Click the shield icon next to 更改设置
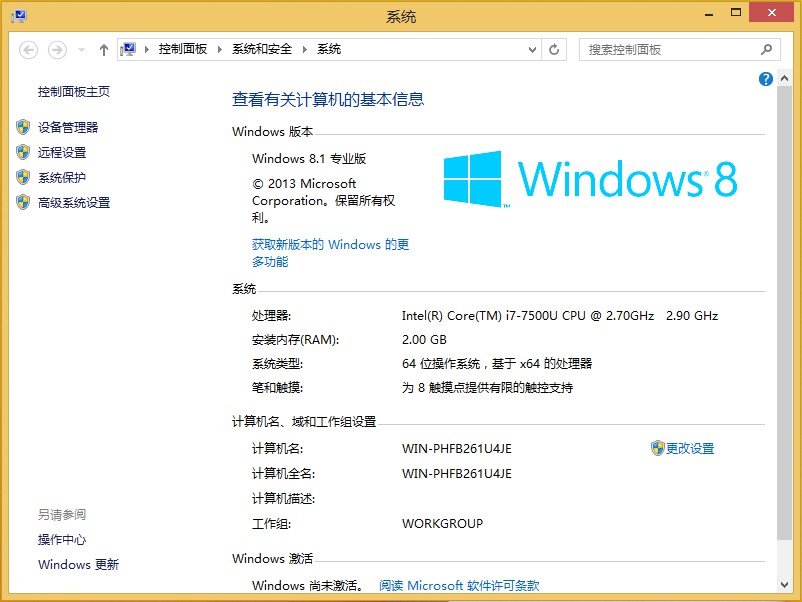 [657, 448]
